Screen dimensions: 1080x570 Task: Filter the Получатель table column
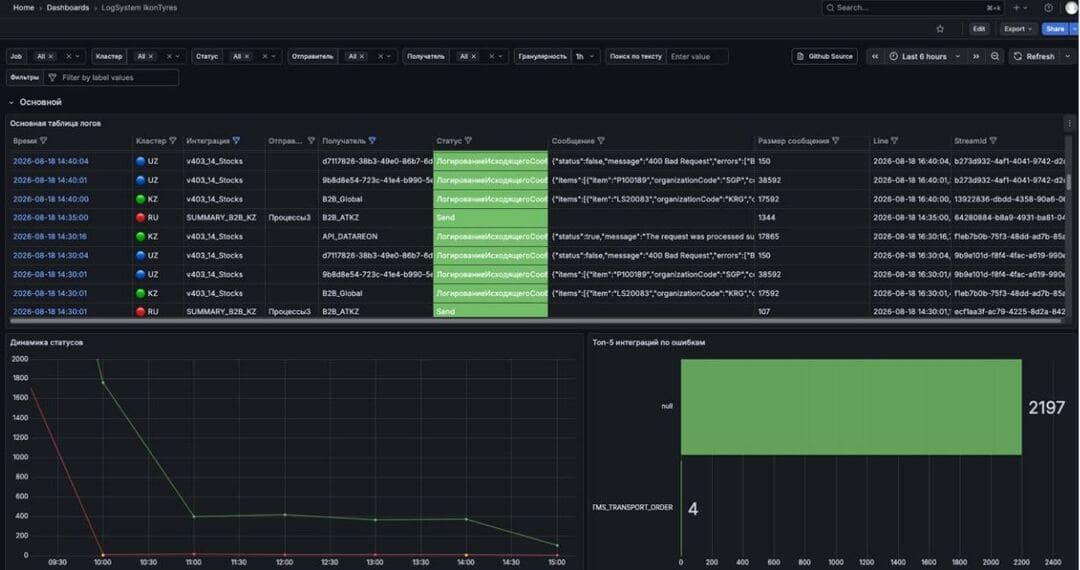click(372, 141)
